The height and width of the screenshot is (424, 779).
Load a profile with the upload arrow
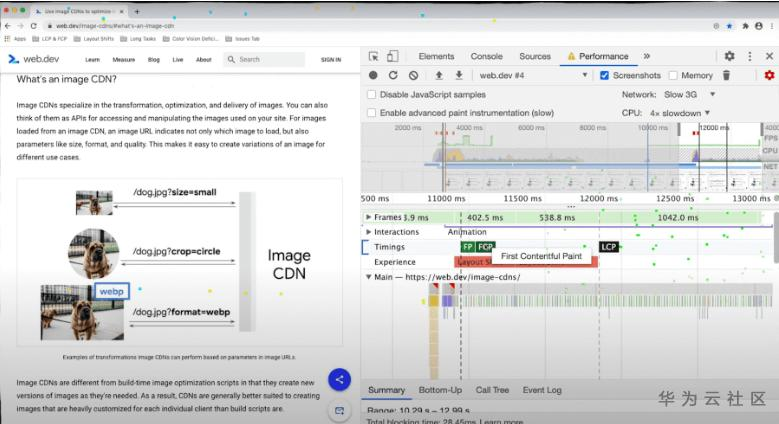point(439,75)
